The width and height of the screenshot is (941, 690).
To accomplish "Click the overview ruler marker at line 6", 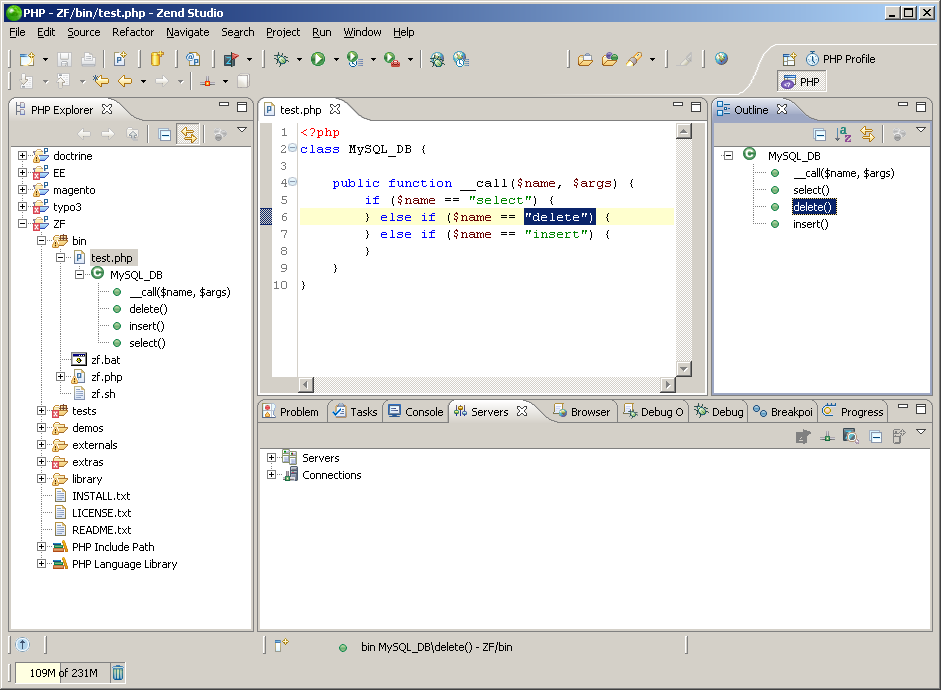I will (x=266, y=216).
